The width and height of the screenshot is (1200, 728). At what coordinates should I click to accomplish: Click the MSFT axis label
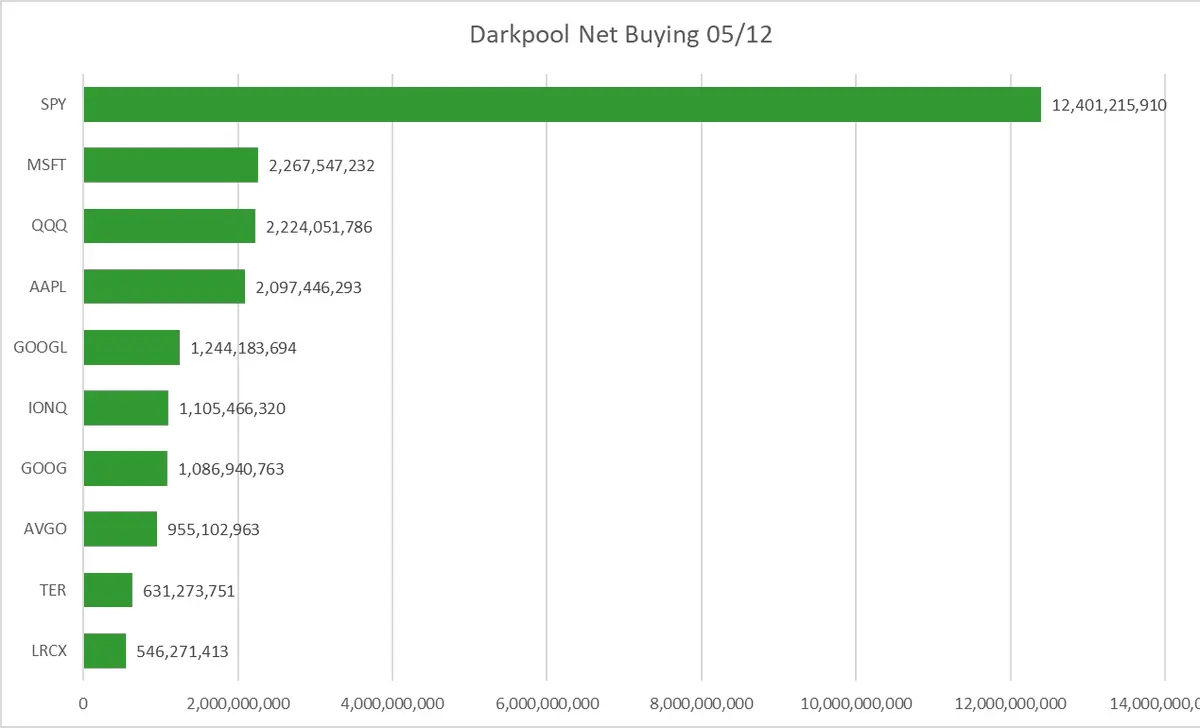(48, 165)
